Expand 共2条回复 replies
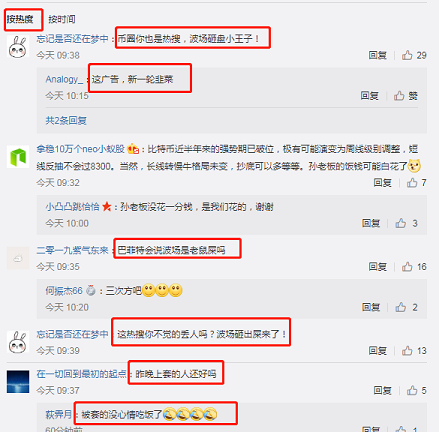This screenshot has width=439, height=432. [x=66, y=120]
